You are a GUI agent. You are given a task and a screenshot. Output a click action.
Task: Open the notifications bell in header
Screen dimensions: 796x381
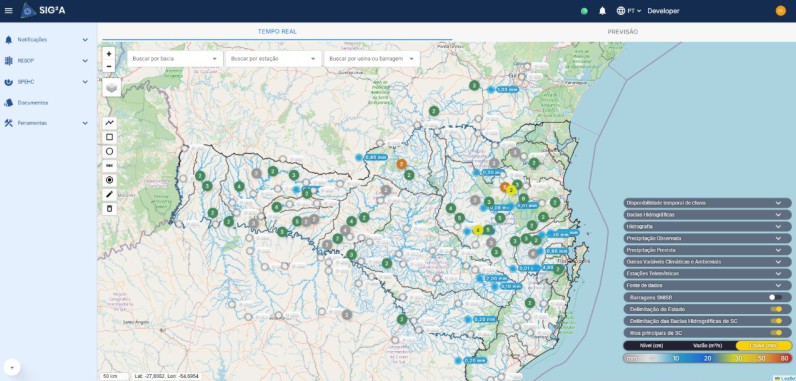[603, 11]
